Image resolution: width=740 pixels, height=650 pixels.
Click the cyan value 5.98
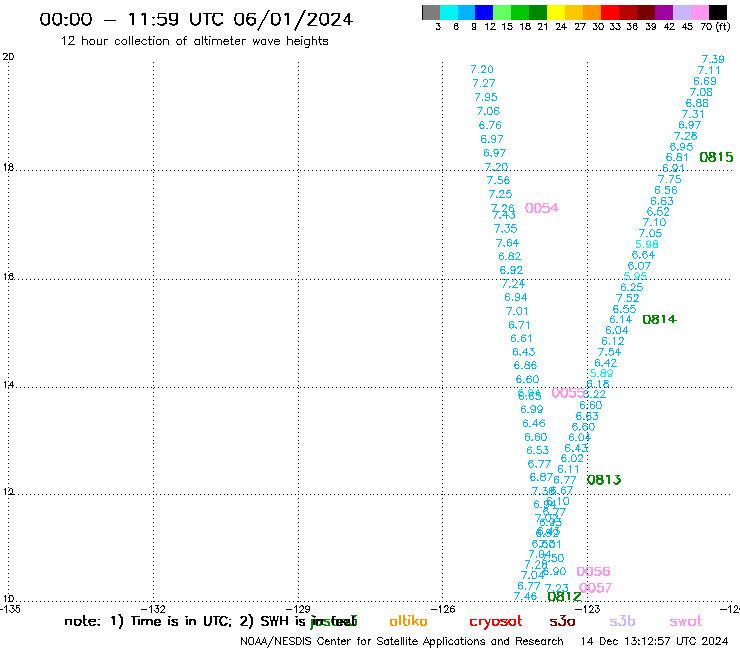click(647, 244)
